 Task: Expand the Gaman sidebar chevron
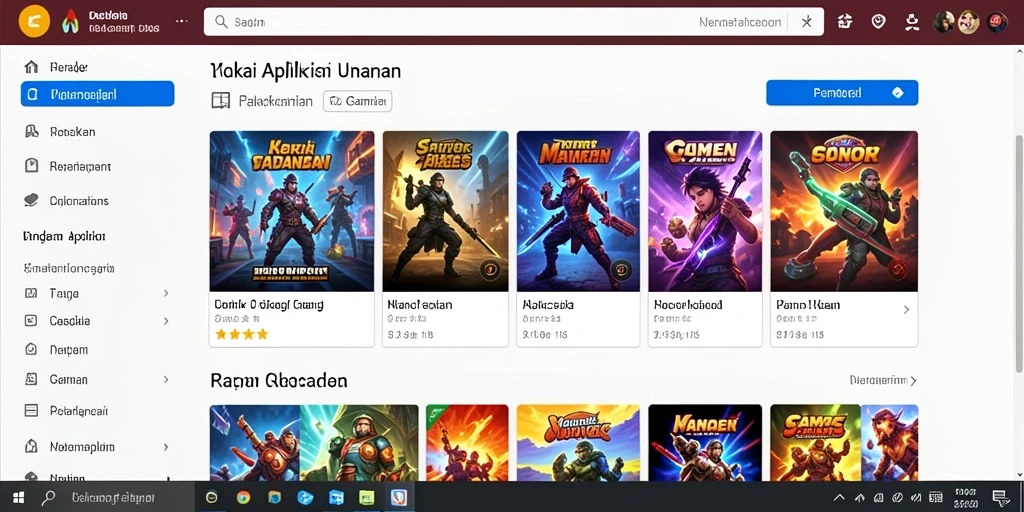(166, 379)
